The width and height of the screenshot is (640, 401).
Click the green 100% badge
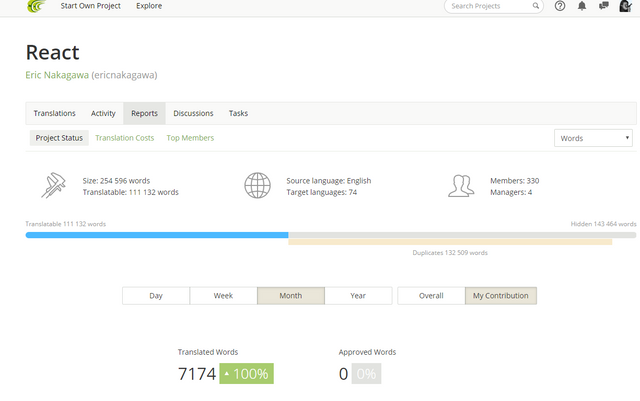point(247,373)
